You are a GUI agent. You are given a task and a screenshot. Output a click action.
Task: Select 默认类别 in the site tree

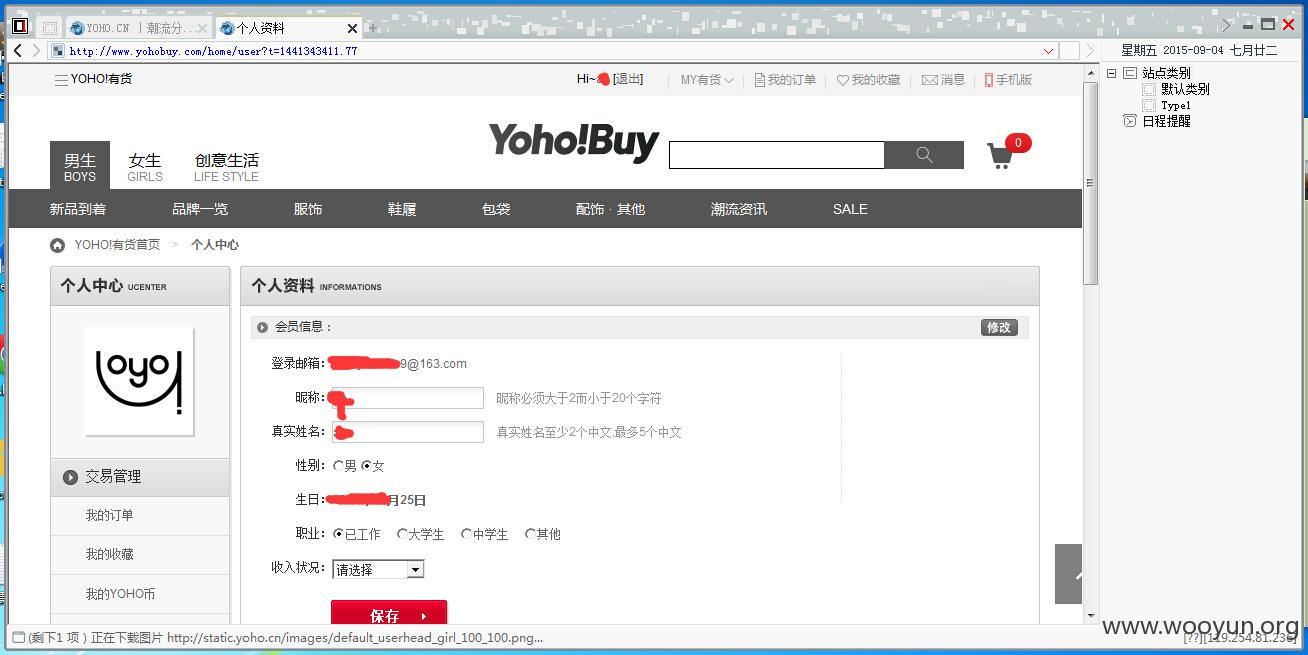[1185, 89]
